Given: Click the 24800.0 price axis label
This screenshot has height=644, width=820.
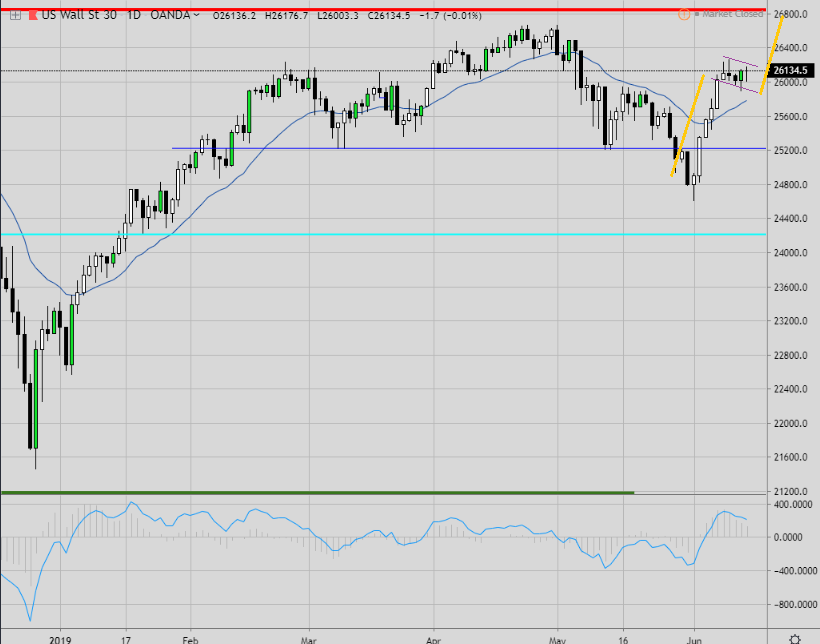Looking at the screenshot, I should click(793, 185).
